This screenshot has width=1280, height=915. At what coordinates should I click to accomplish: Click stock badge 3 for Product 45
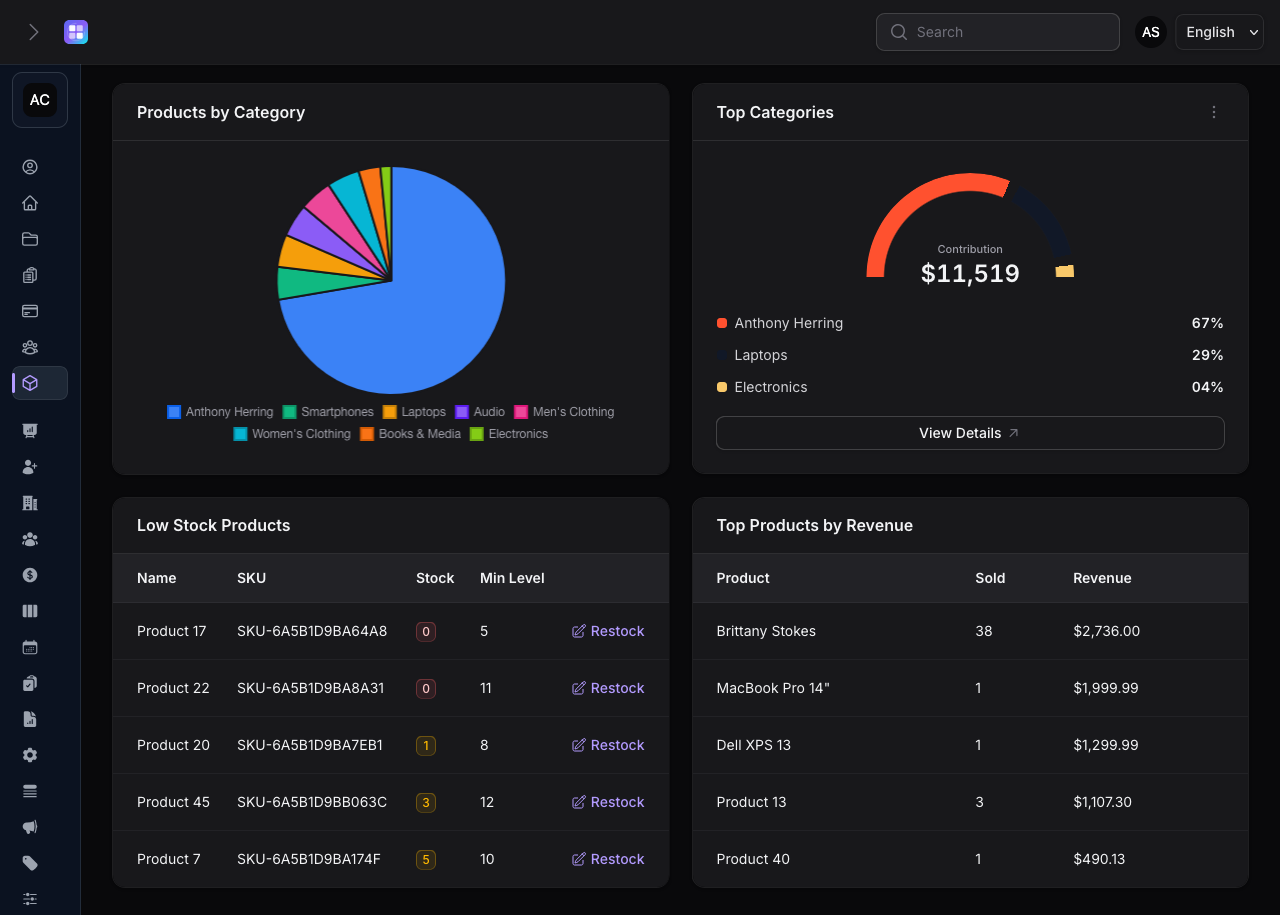click(426, 802)
